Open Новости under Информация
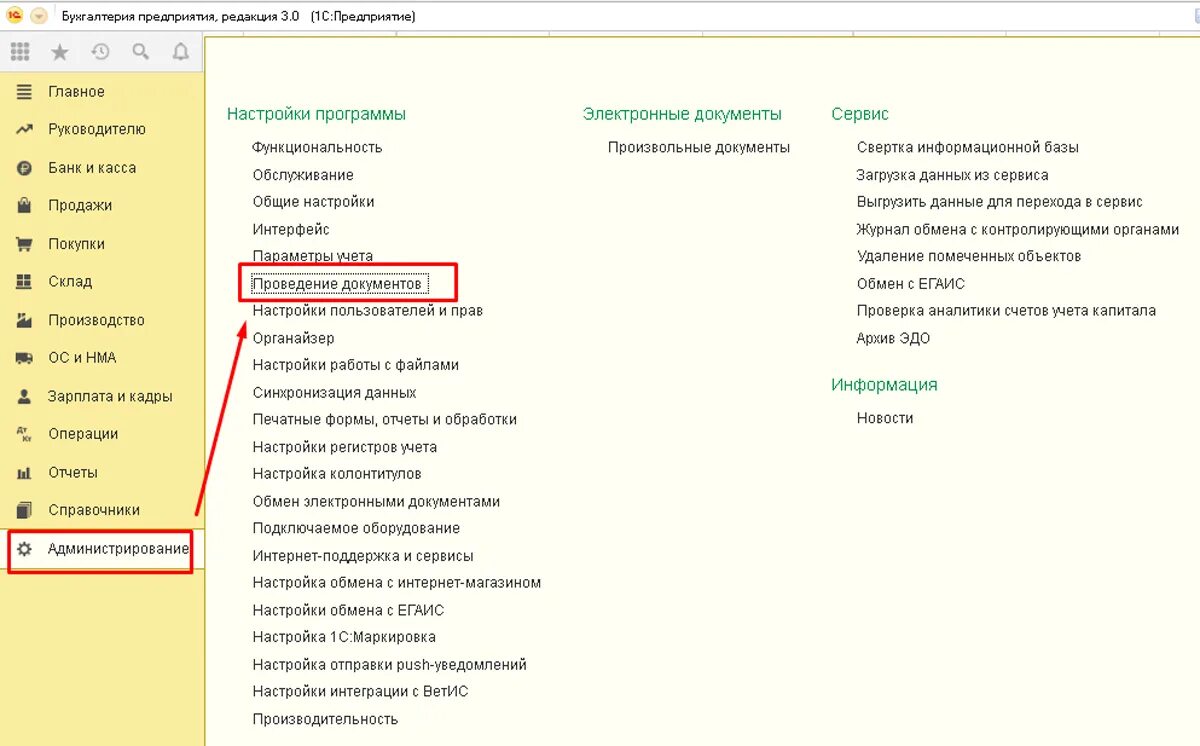 pyautogui.click(x=885, y=418)
